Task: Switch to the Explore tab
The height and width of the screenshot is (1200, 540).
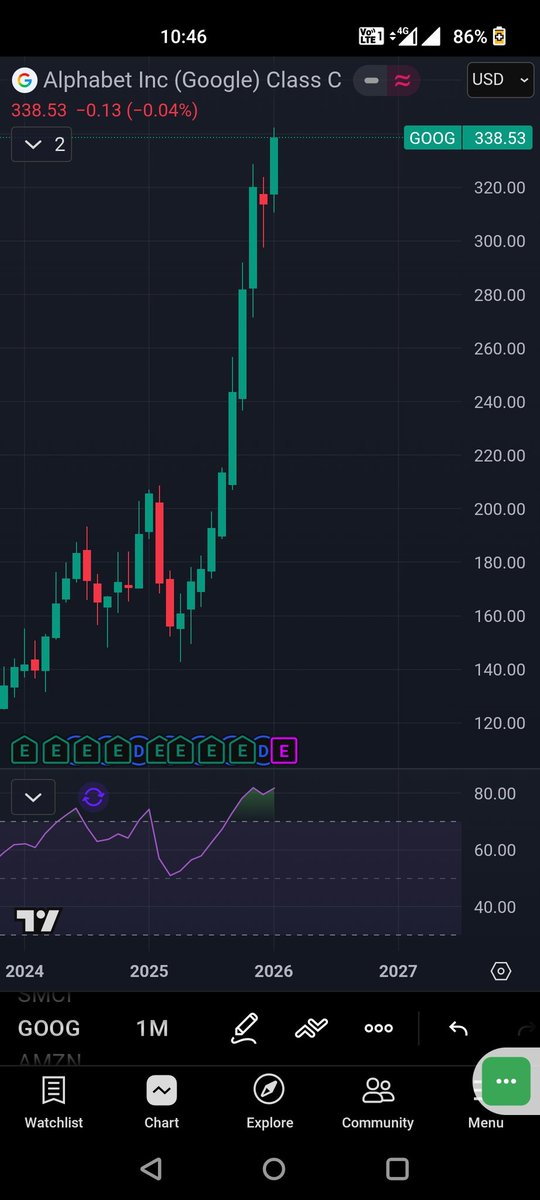Action: tap(270, 1102)
